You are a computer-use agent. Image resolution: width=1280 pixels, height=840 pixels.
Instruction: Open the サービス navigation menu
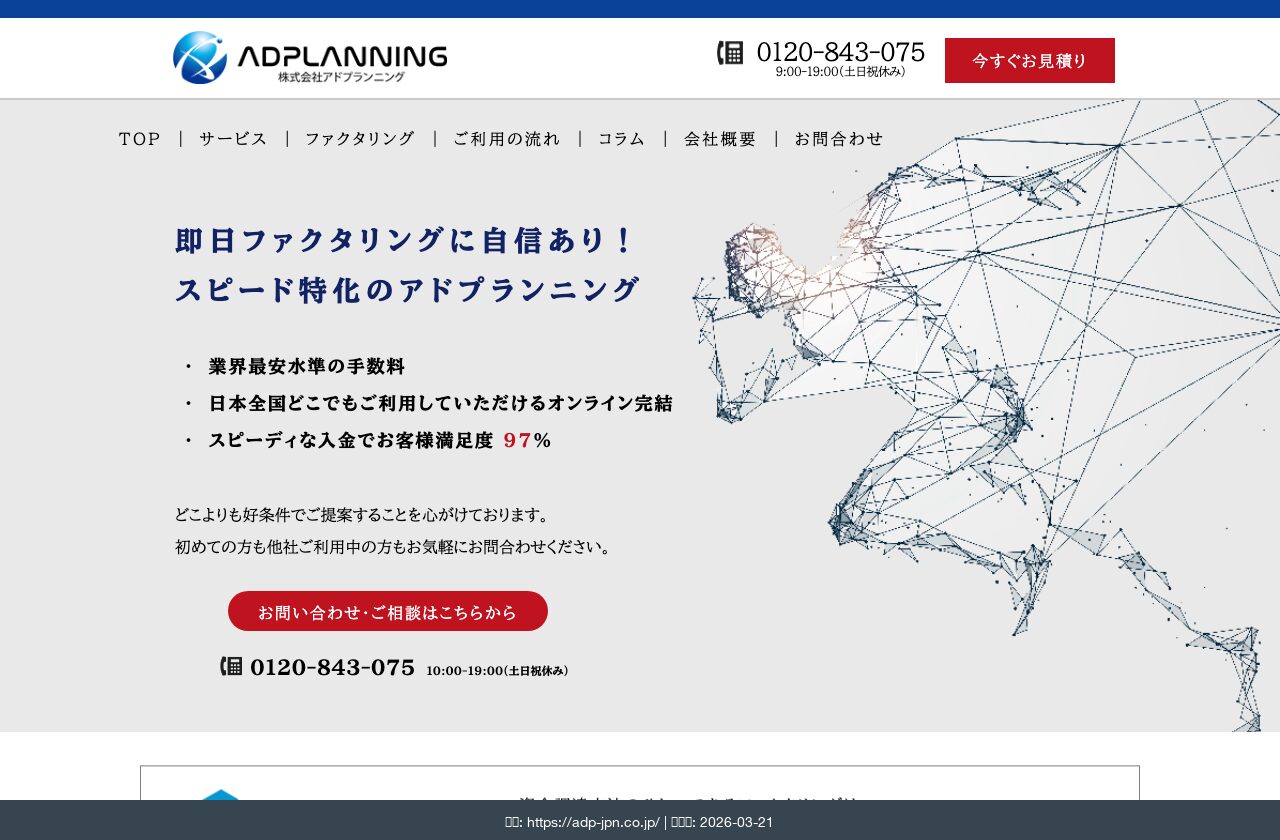coord(232,139)
